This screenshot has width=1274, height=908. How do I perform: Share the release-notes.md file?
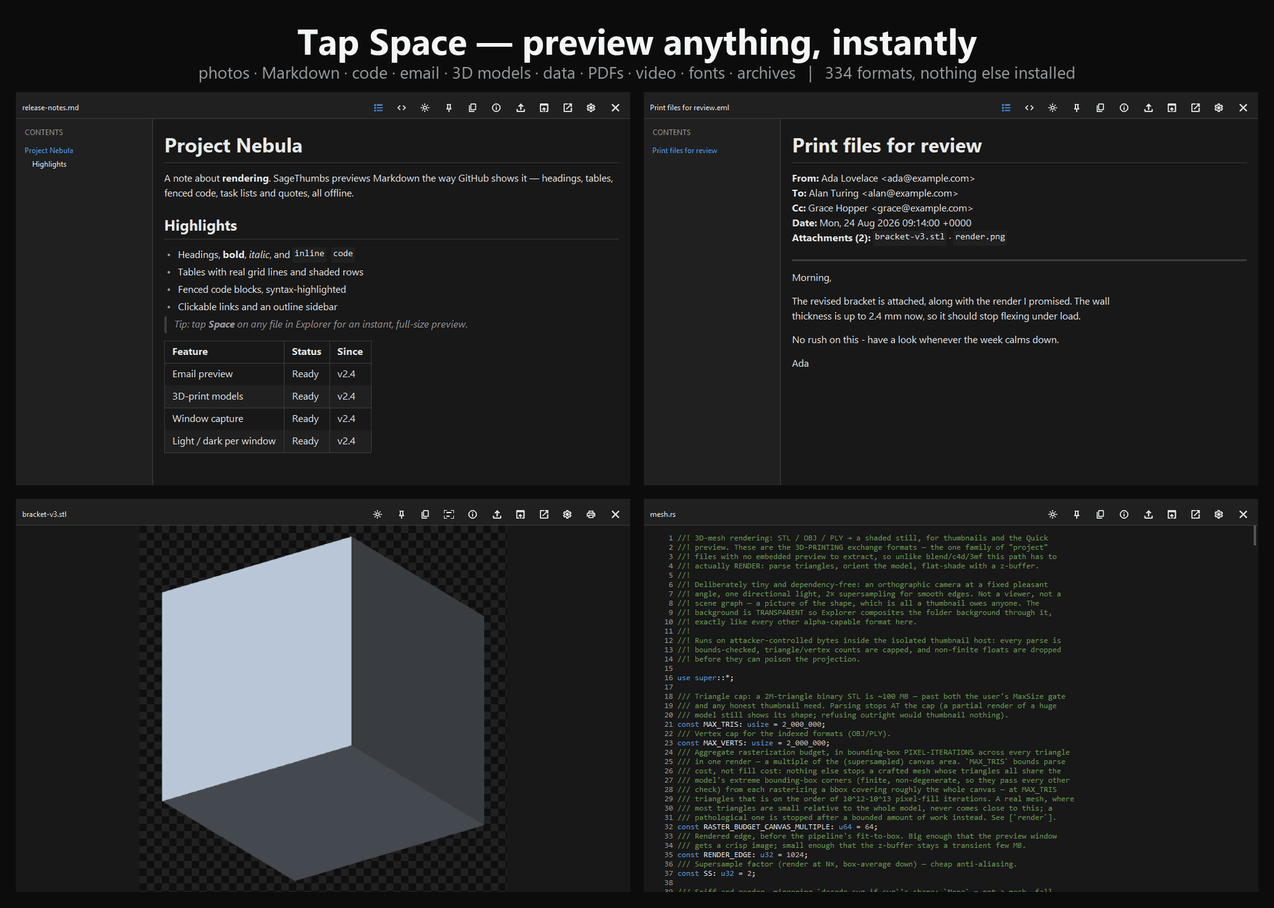point(520,108)
